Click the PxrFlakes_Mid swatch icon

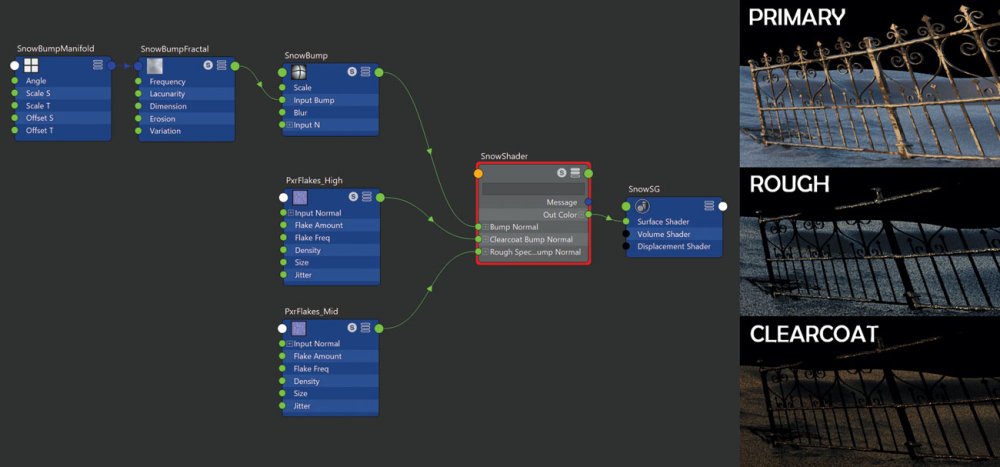click(x=298, y=329)
